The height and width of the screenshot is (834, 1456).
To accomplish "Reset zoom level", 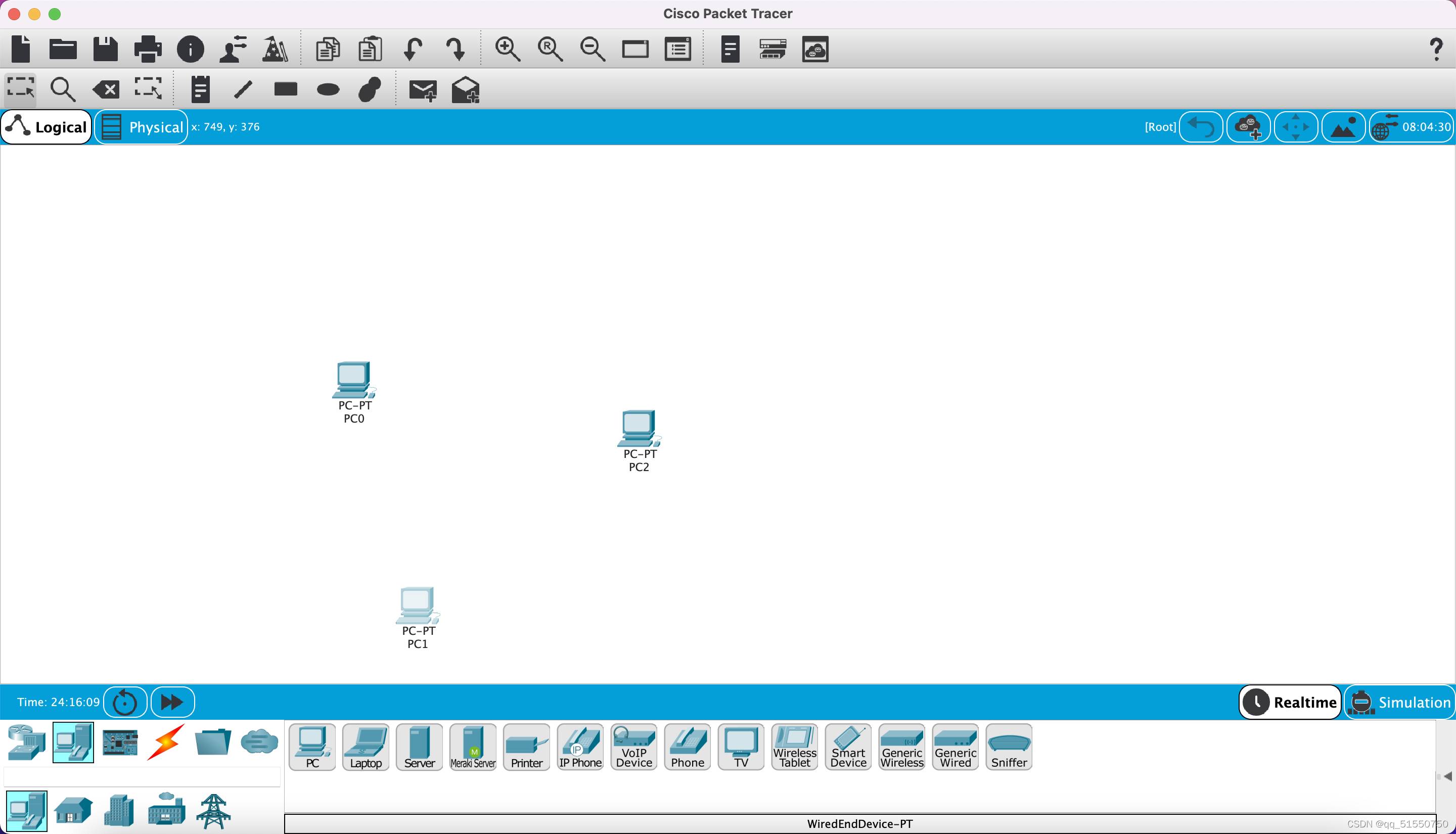I will (550, 49).
